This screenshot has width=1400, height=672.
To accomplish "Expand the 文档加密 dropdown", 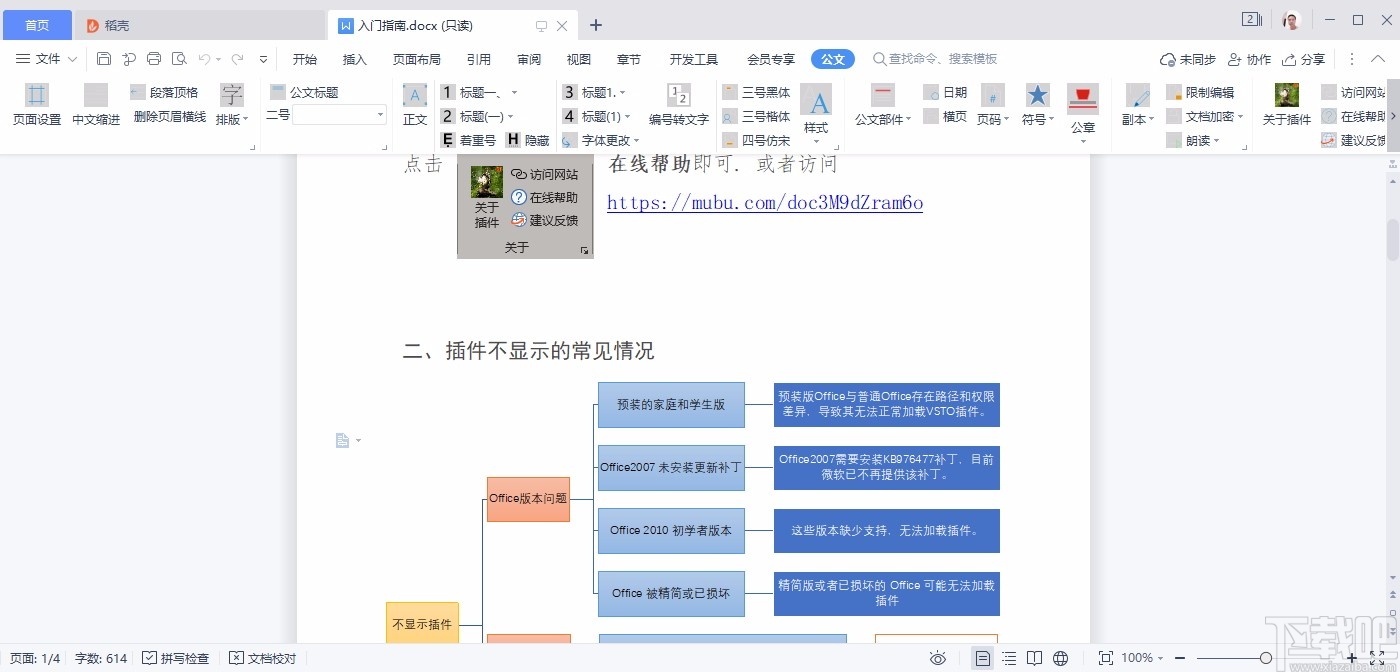I will click(x=1206, y=115).
